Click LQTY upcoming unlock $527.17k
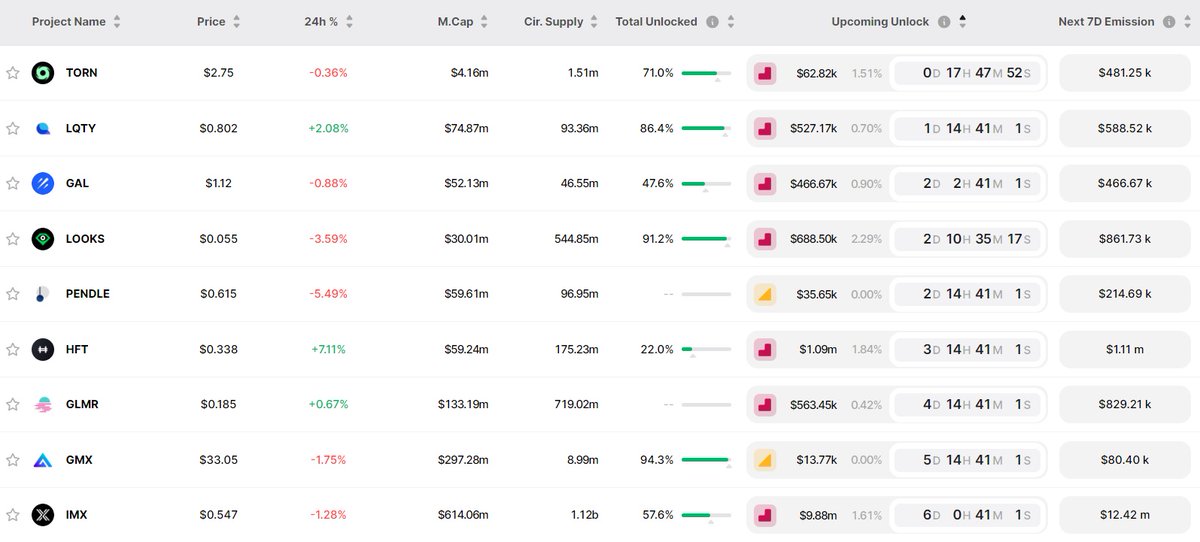 (x=813, y=128)
